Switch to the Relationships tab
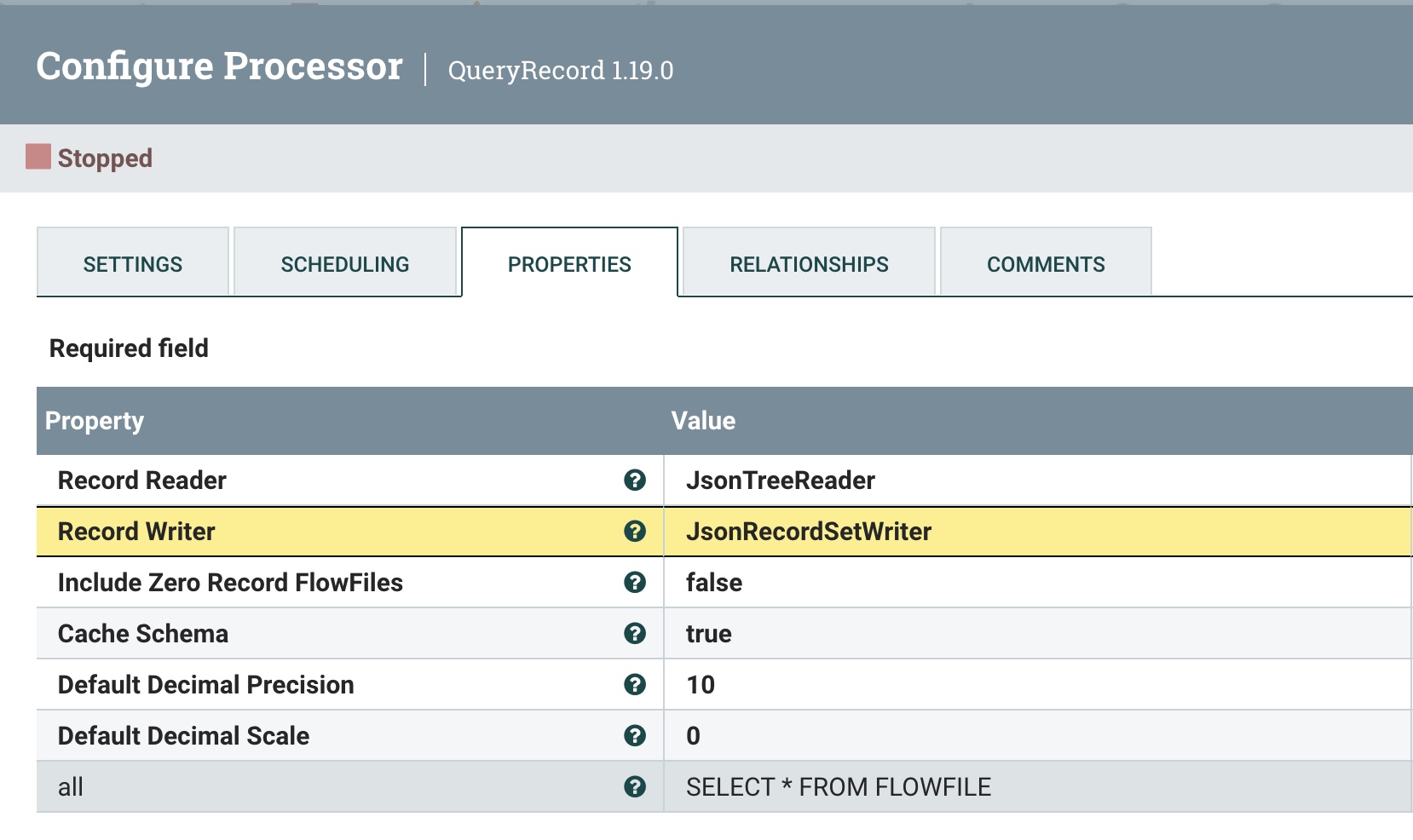Viewport: 1413px width, 840px height. (x=808, y=262)
